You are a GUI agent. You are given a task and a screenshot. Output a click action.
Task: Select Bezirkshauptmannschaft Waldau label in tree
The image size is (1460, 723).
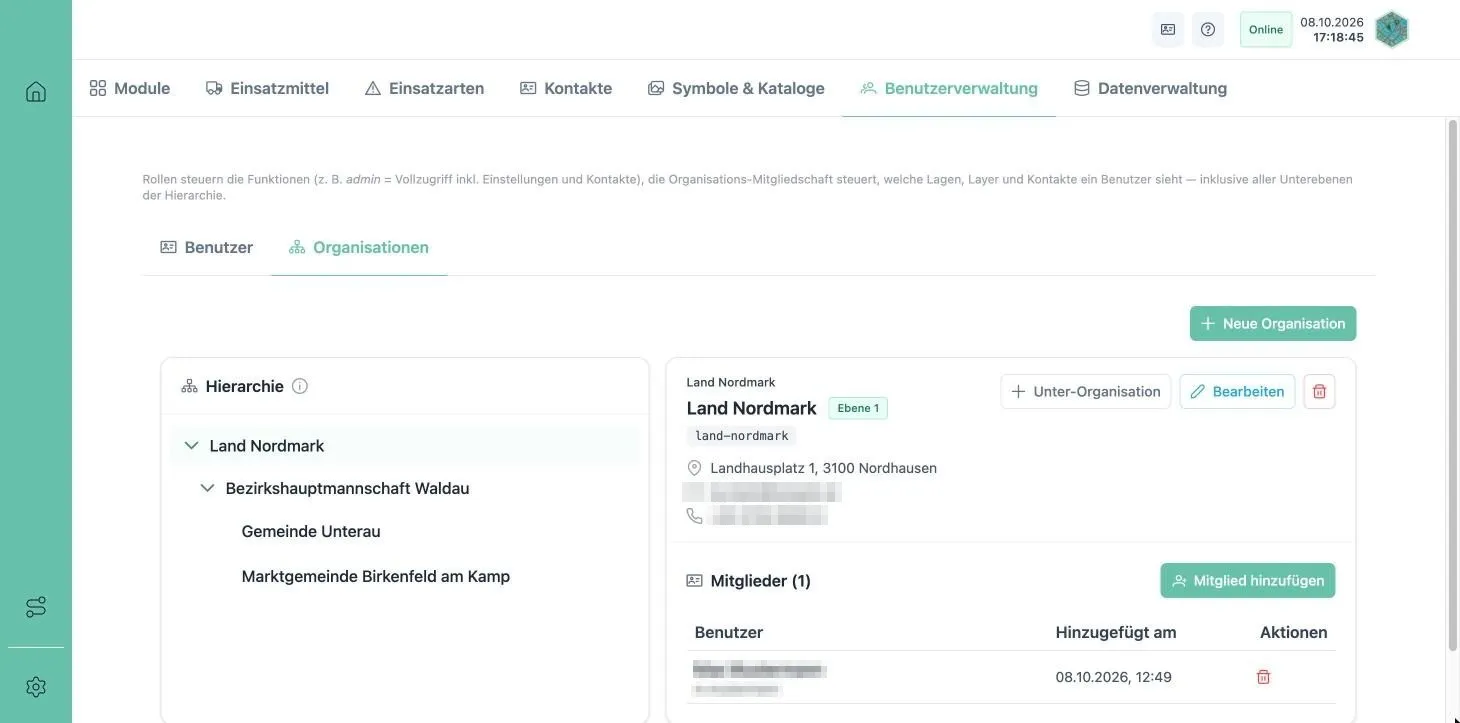point(347,488)
